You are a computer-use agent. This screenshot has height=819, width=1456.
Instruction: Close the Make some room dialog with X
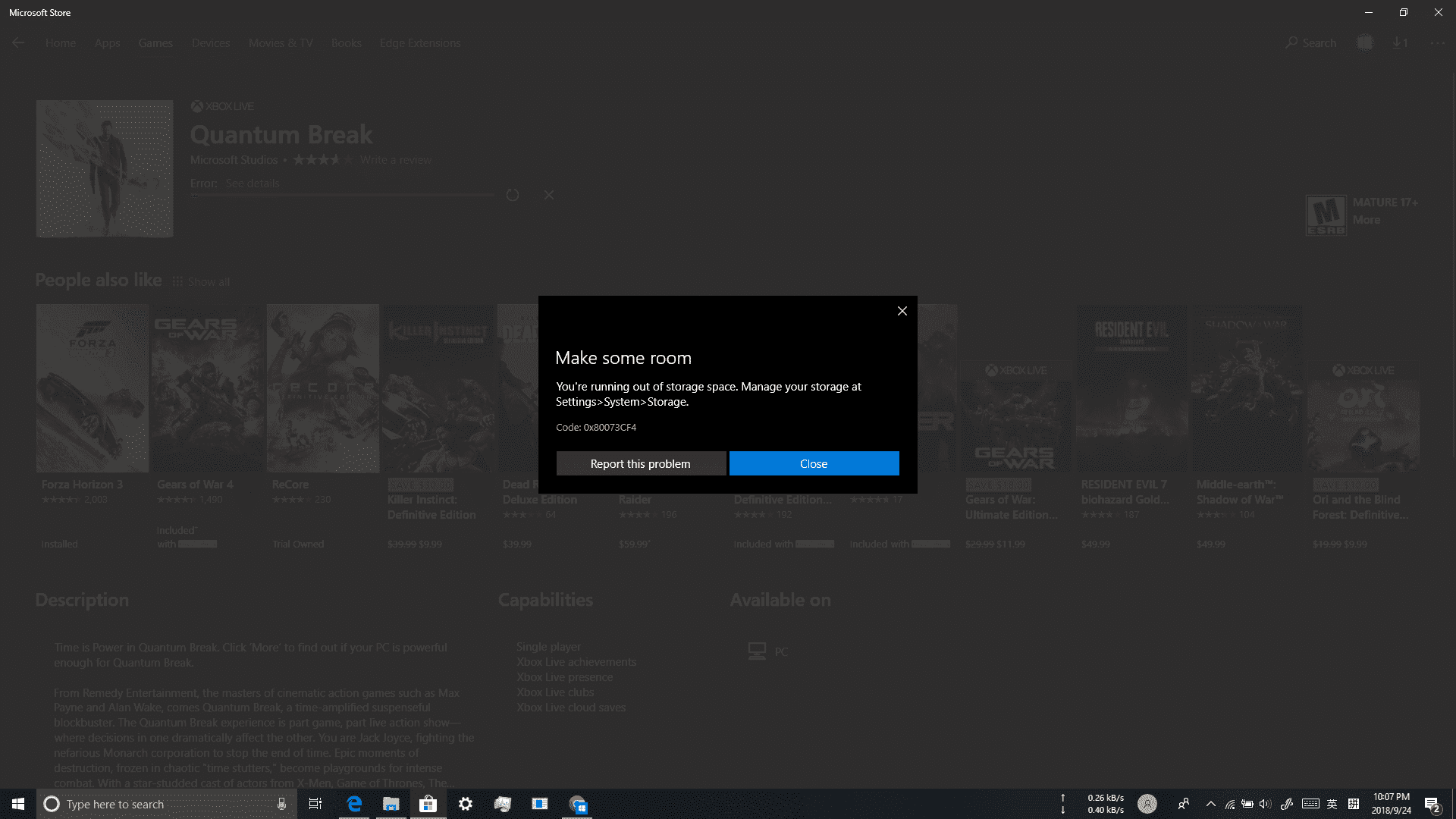[902, 311]
